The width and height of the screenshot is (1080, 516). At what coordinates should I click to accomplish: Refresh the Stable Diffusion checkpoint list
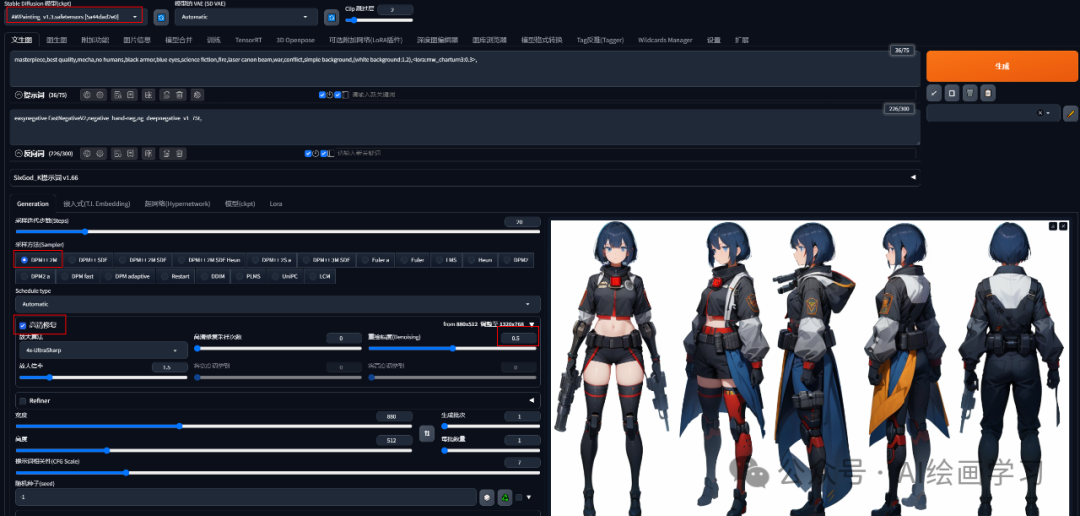pyautogui.click(x=160, y=17)
